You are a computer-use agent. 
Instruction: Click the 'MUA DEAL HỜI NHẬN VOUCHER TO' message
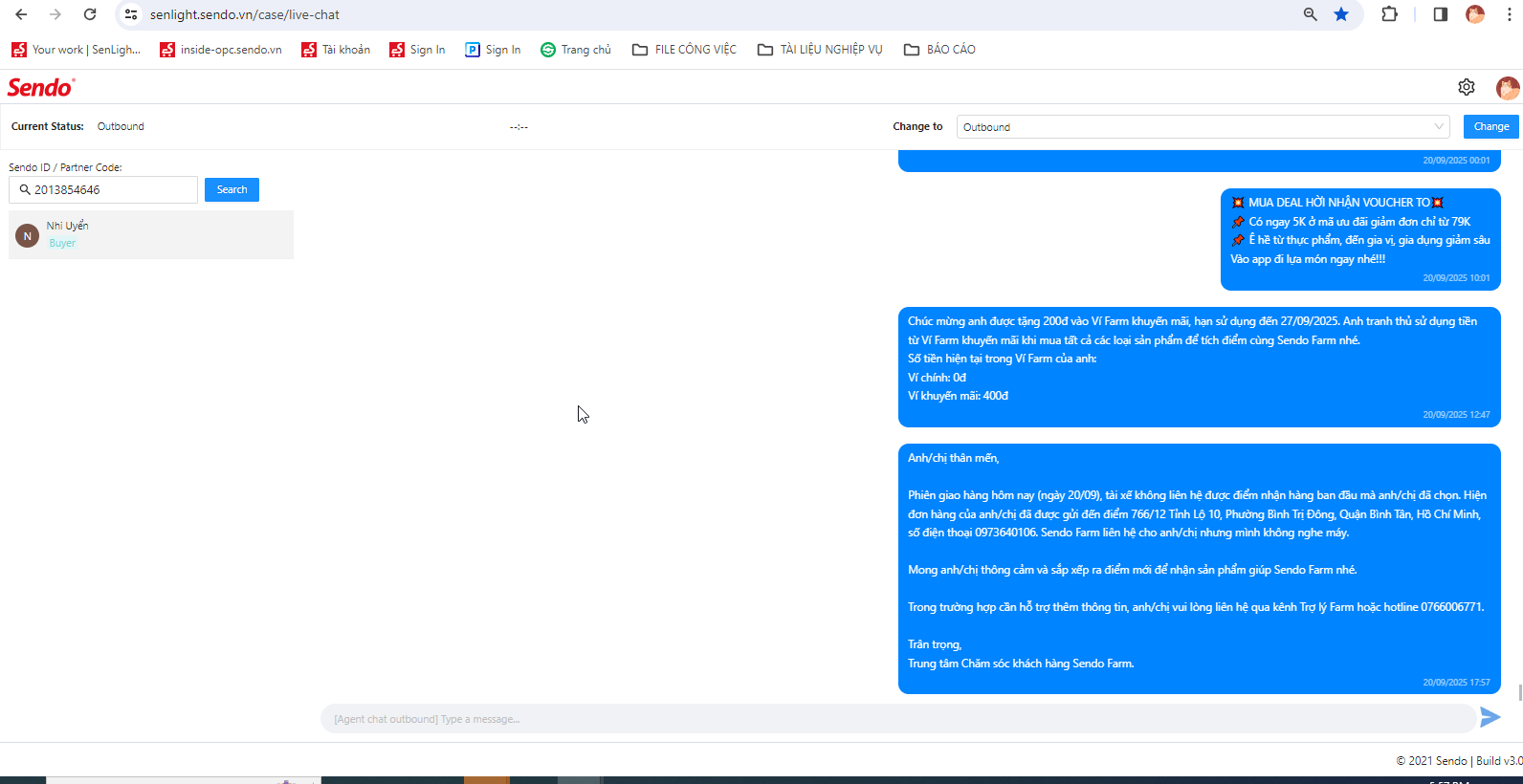pos(1360,239)
